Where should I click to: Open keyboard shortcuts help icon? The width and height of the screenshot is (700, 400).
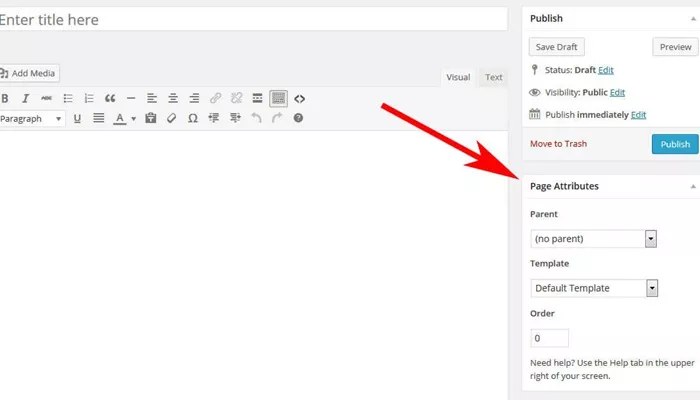pyautogui.click(x=298, y=118)
